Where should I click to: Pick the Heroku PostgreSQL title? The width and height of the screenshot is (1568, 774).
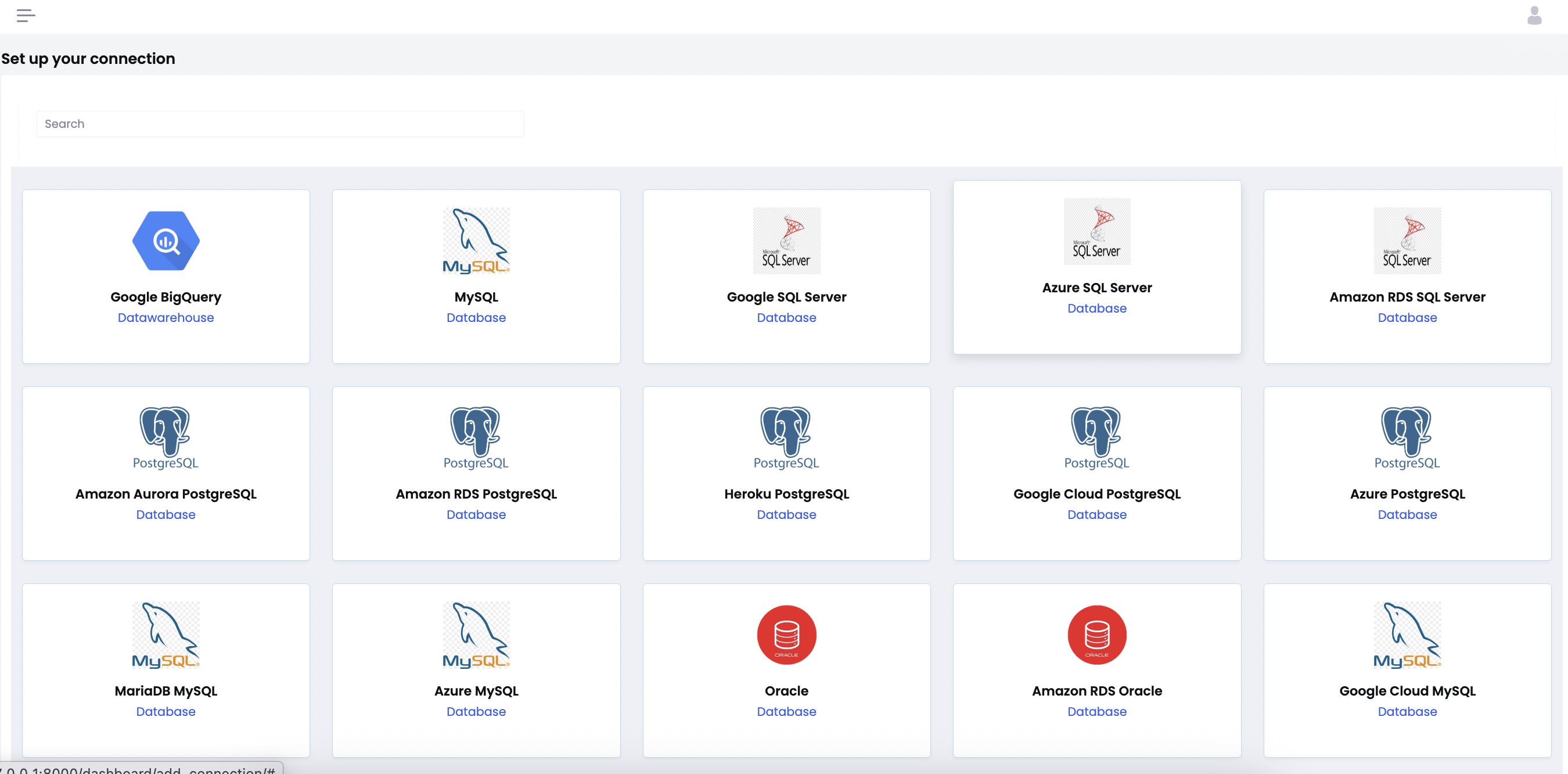click(x=786, y=494)
